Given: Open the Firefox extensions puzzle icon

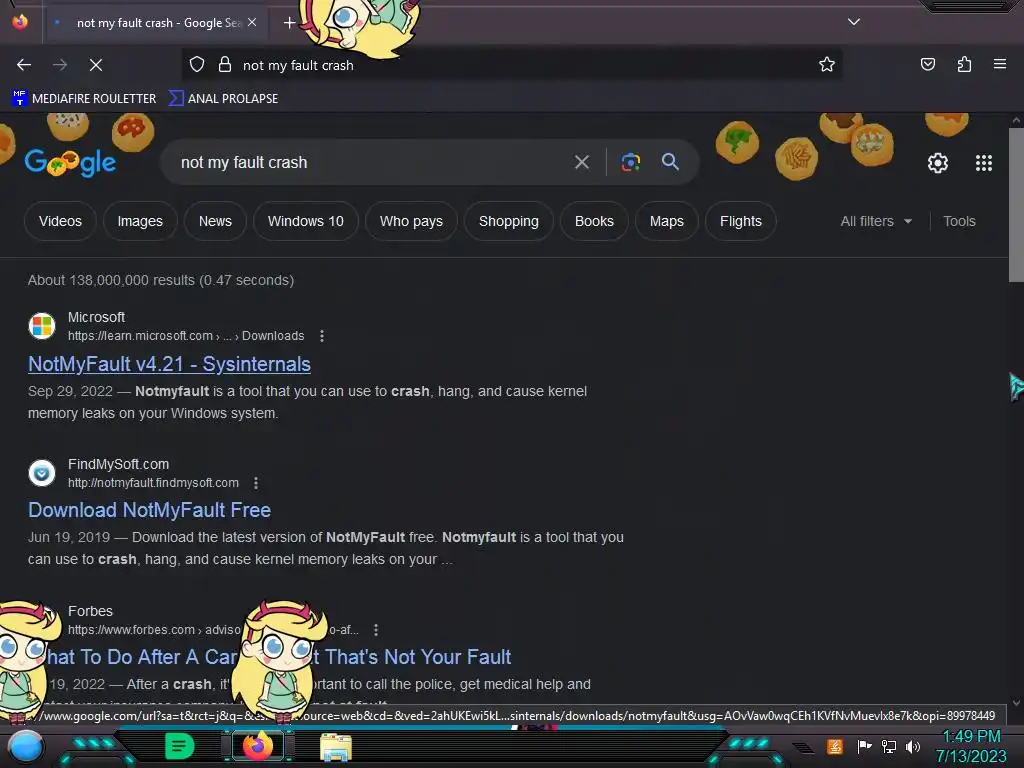Looking at the screenshot, I should pyautogui.click(x=964, y=64).
